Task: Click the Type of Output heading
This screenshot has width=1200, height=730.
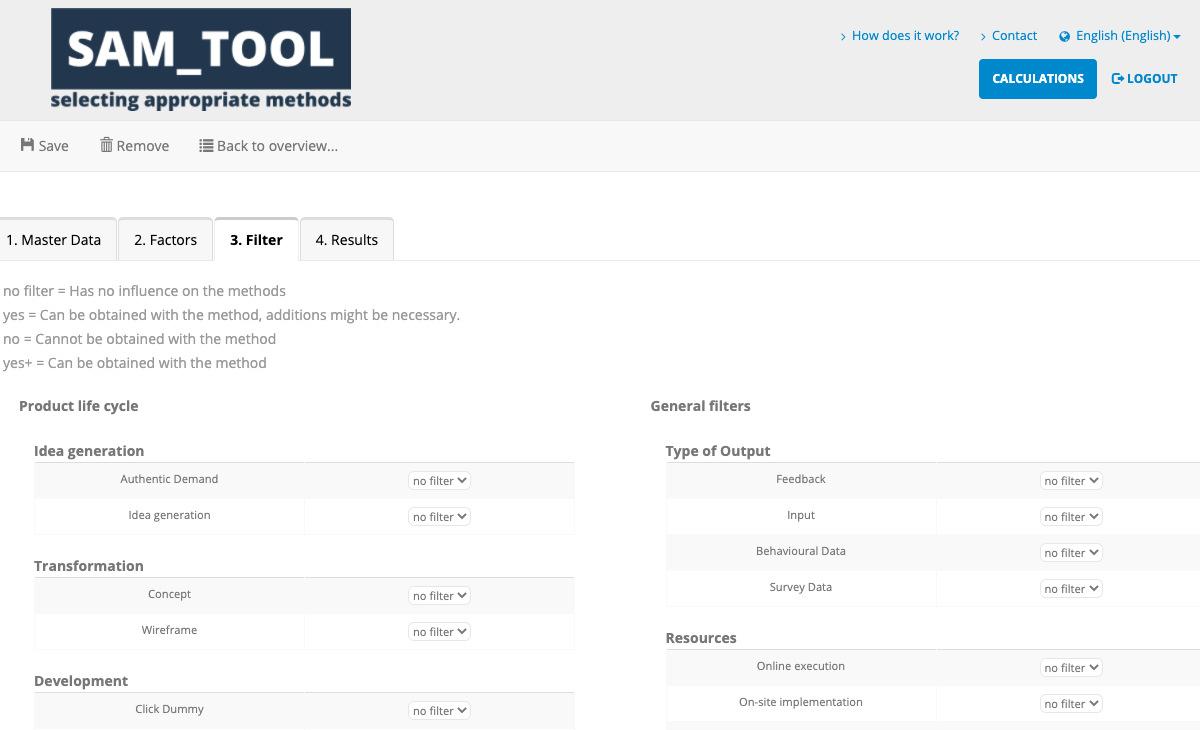Action: [718, 451]
